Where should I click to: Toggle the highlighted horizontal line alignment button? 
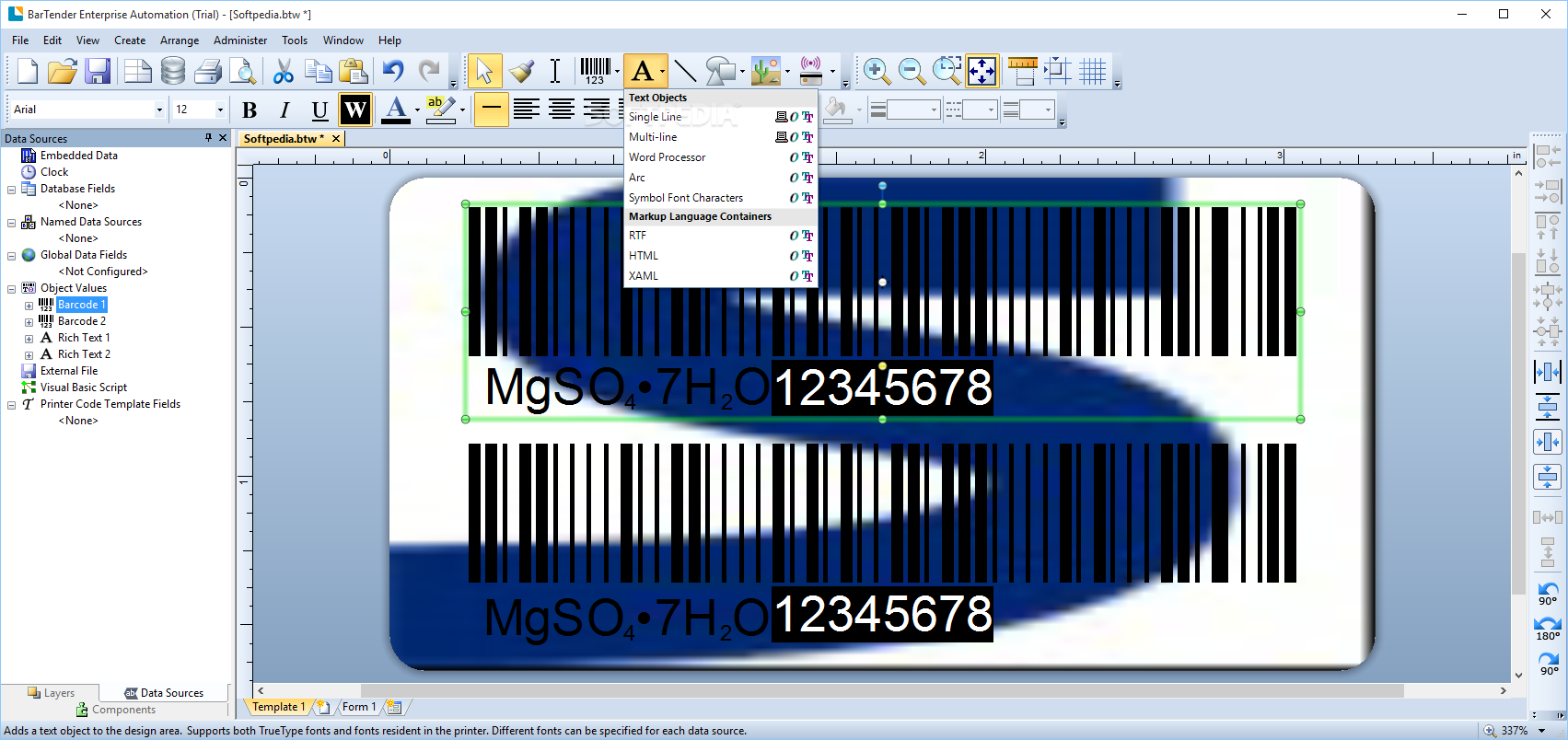pyautogui.click(x=491, y=110)
